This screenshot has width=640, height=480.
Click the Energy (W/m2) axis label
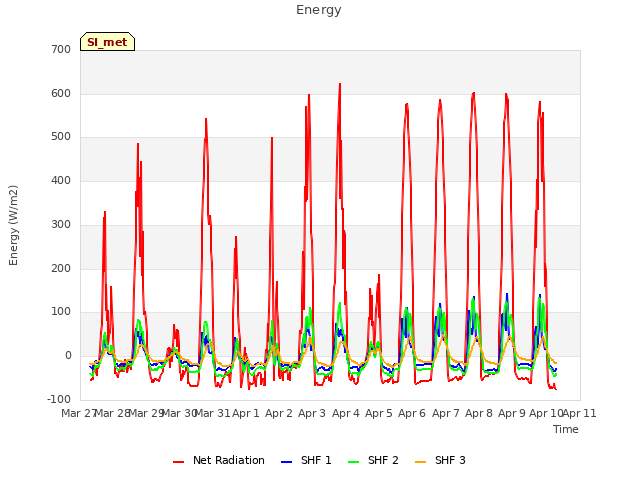13,225
